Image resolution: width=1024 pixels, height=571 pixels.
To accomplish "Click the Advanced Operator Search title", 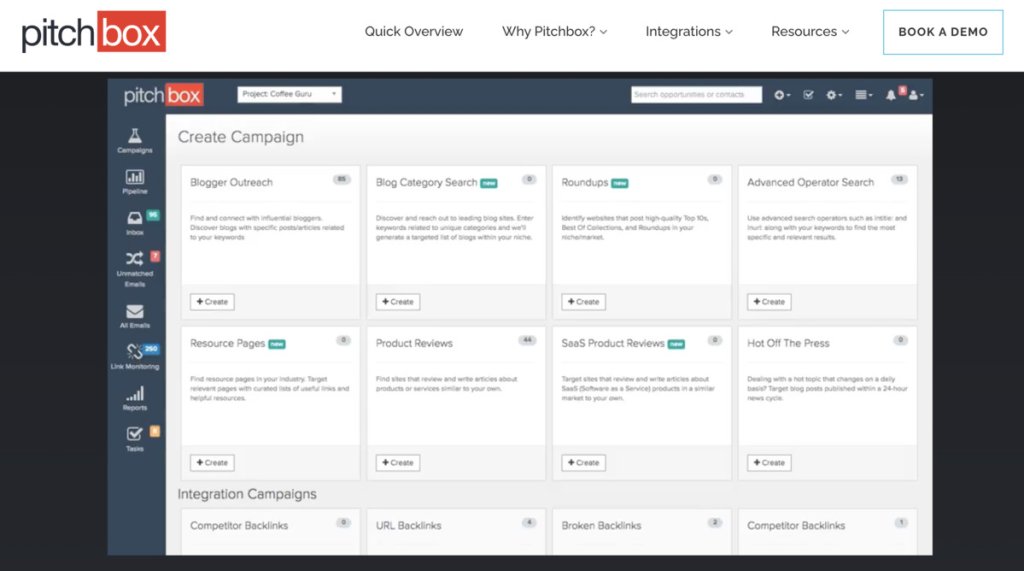I will tap(810, 182).
